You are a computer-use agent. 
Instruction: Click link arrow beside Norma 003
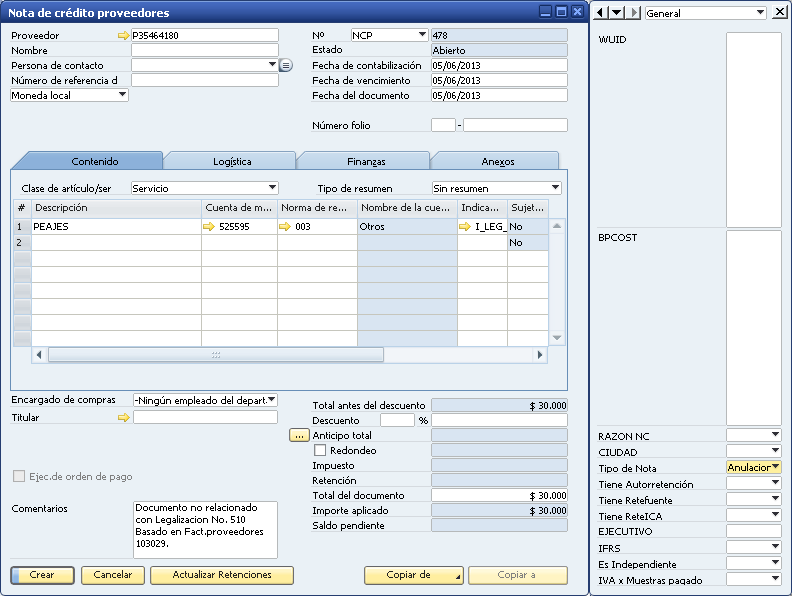pyautogui.click(x=285, y=227)
